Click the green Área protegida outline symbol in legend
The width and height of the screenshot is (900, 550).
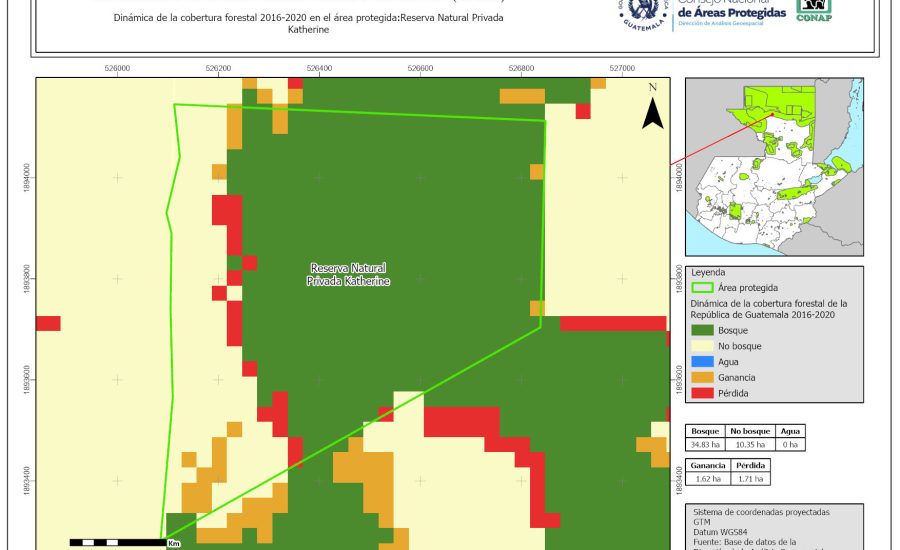click(x=703, y=287)
